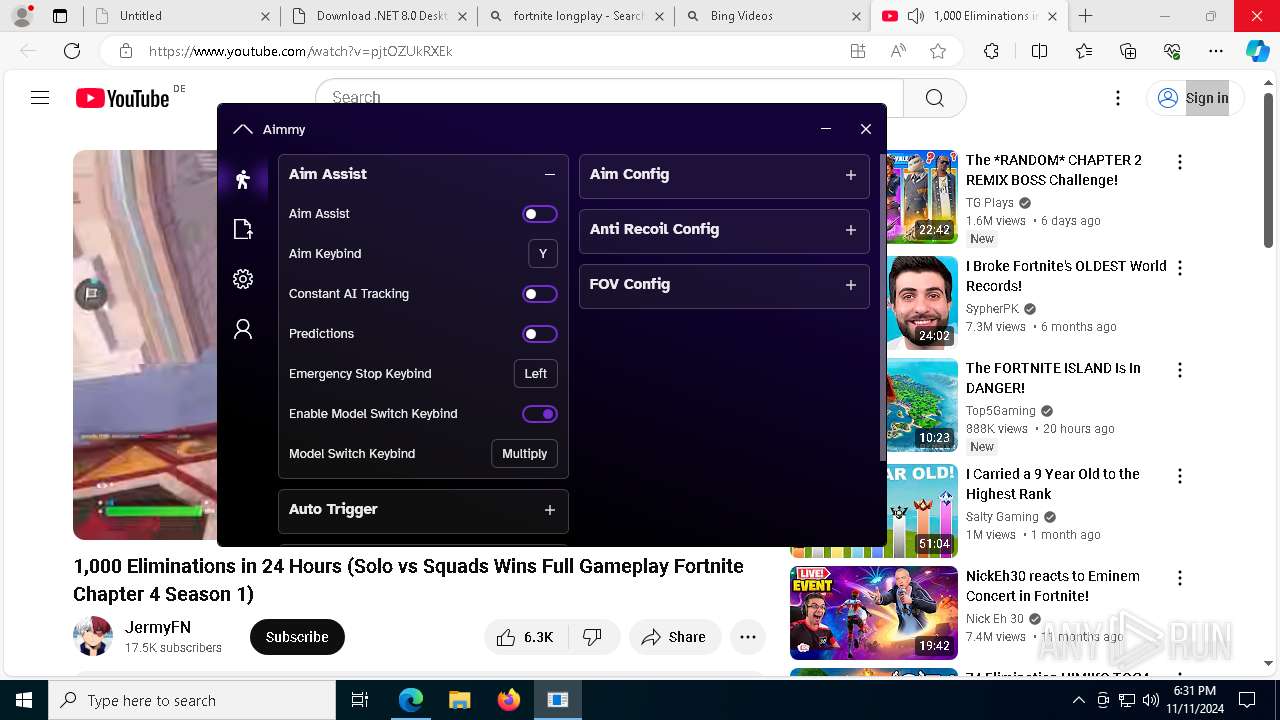Viewport: 1280px width, 720px height.
Task: Subscribe to JermyFN channel
Action: click(x=297, y=637)
